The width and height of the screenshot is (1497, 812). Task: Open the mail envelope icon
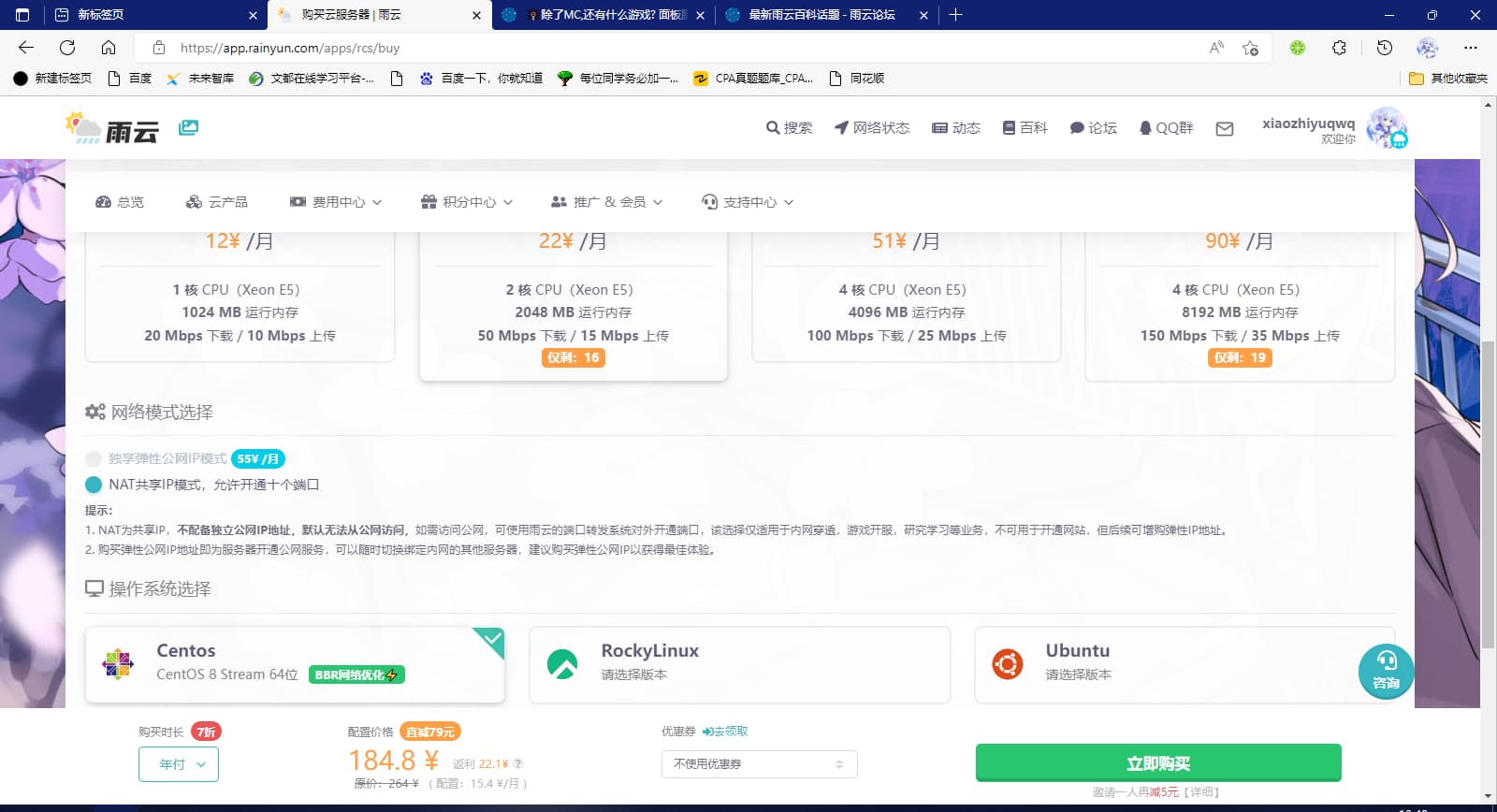point(1224,129)
